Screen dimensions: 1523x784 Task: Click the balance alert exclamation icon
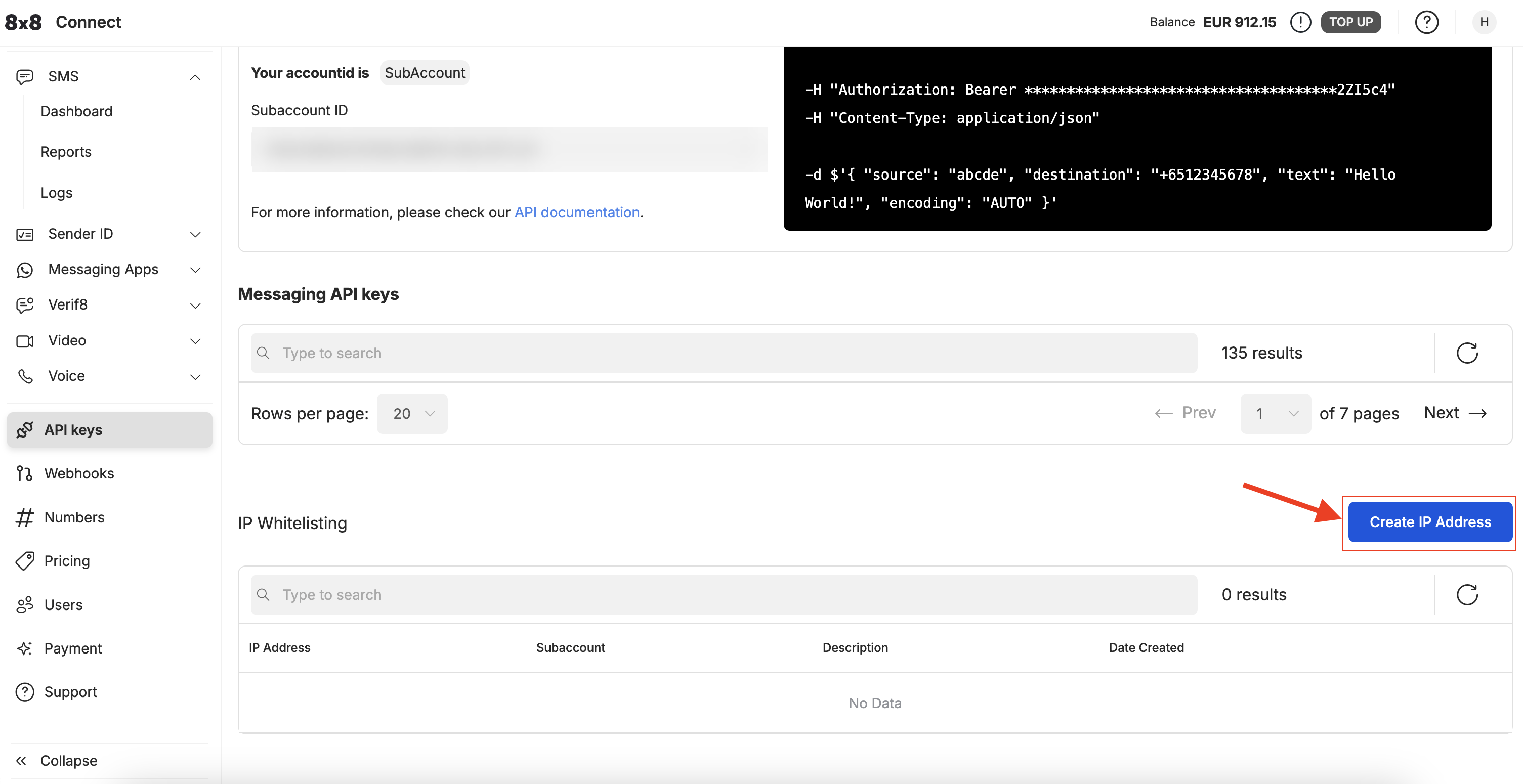click(1300, 22)
